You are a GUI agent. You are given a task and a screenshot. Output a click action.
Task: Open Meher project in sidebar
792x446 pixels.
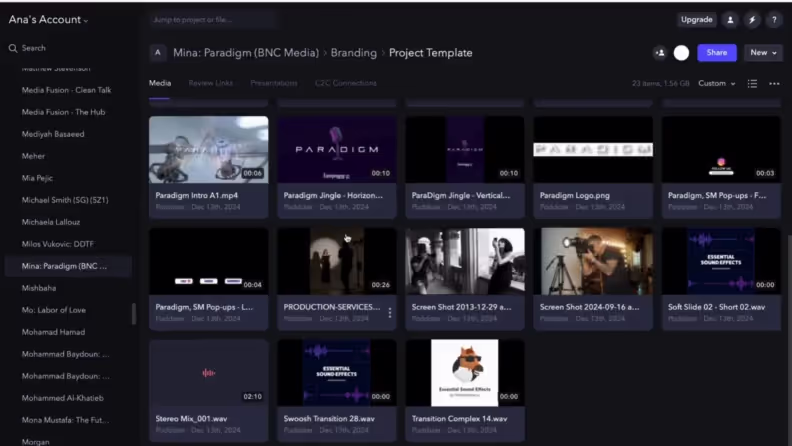[33, 156]
